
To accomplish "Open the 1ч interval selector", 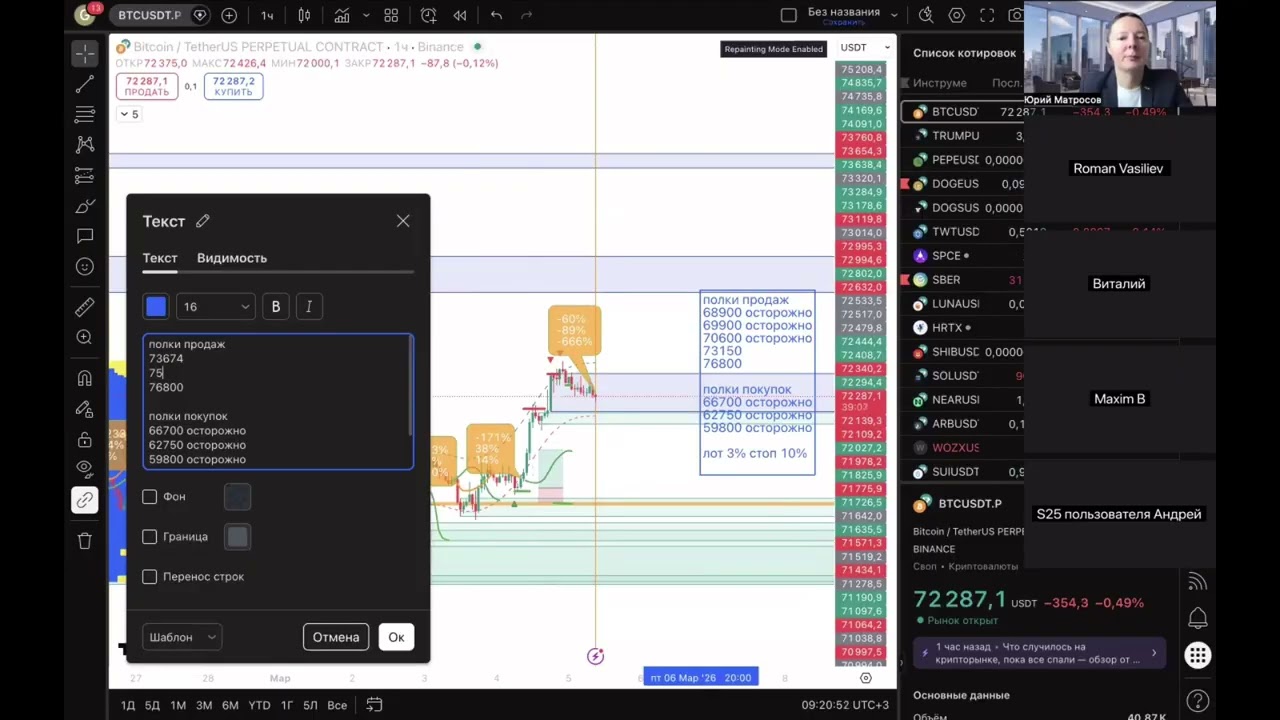I will 267,15.
